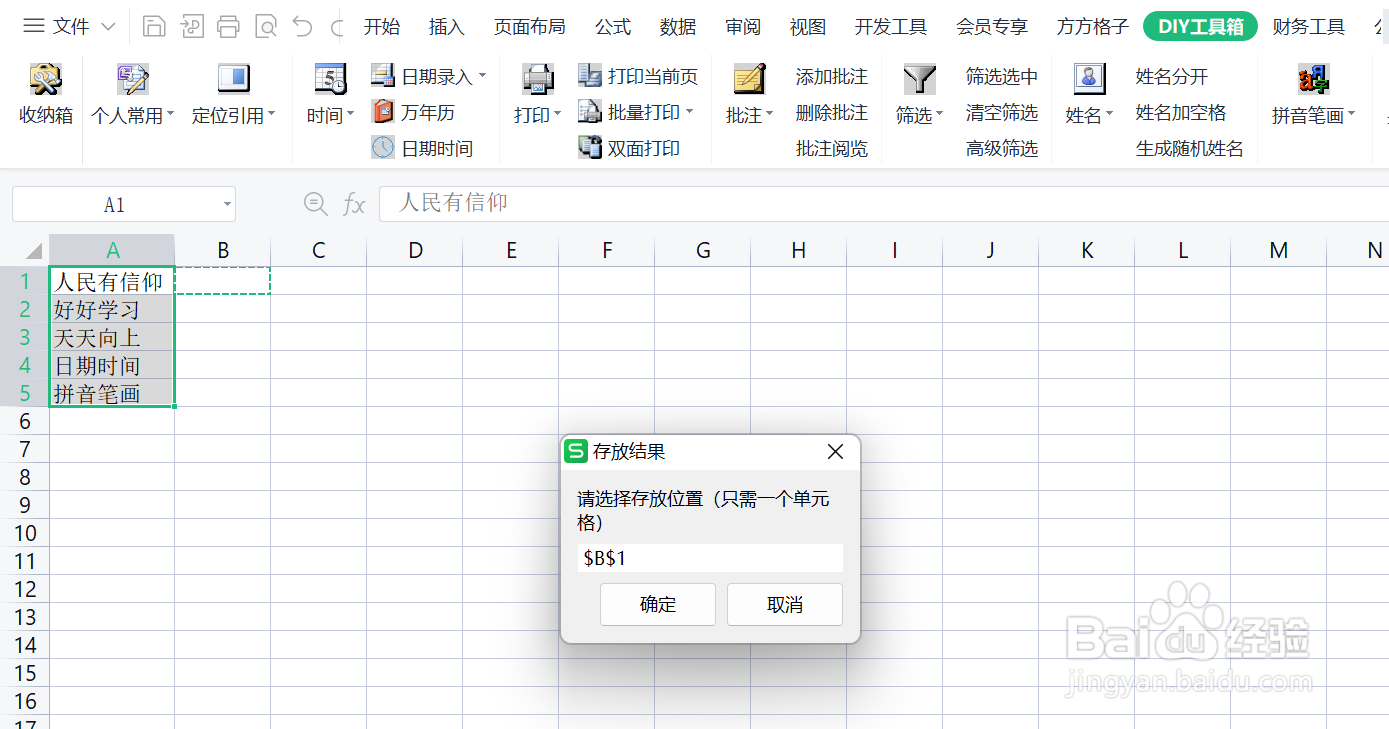Click the 批量打印 icon

click(x=590, y=112)
